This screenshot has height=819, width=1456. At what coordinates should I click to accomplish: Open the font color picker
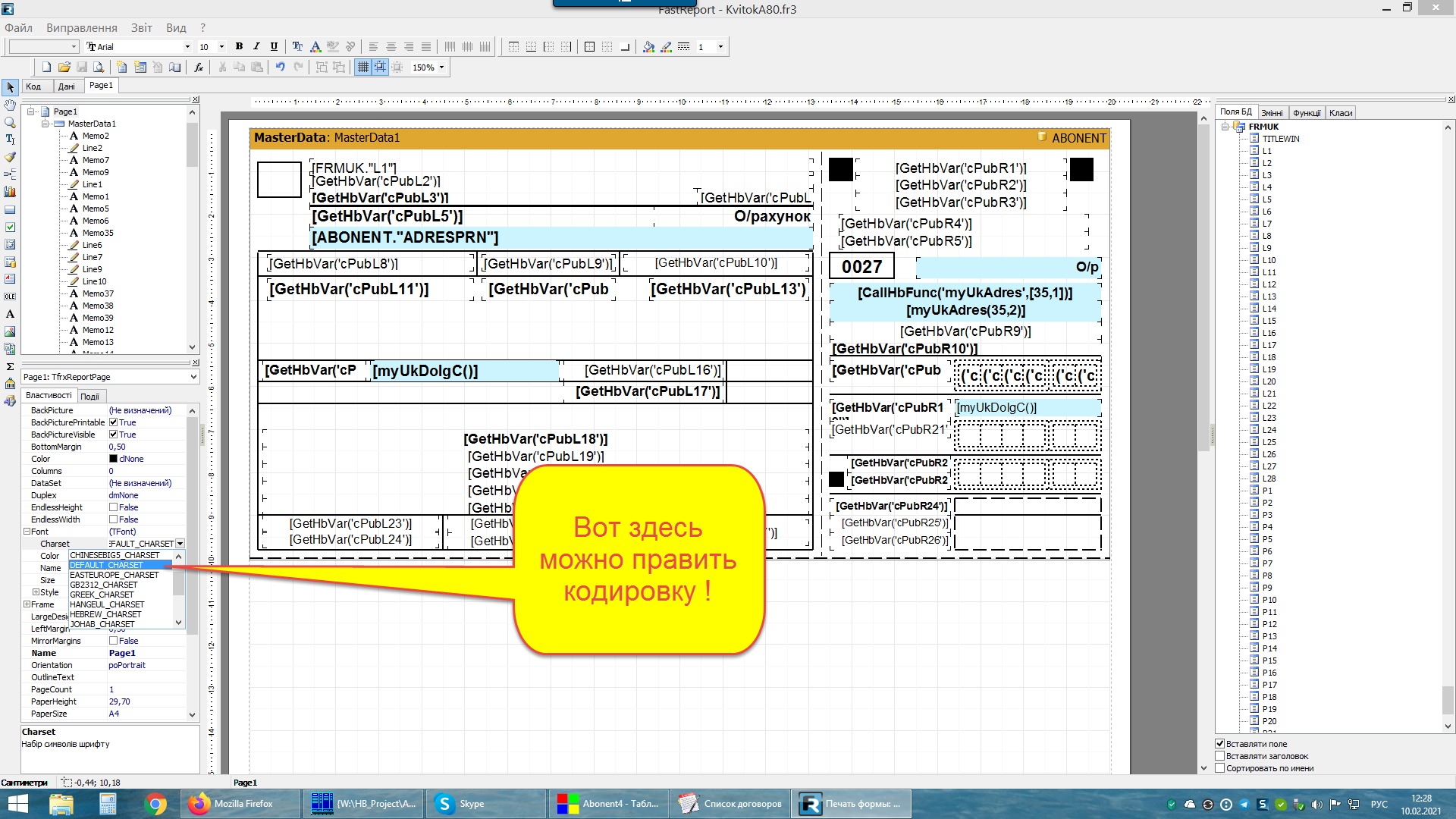(315, 46)
